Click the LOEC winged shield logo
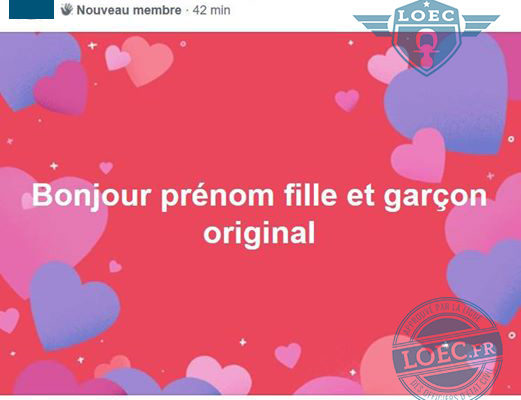Screen dimensions: 521x400 427,37
